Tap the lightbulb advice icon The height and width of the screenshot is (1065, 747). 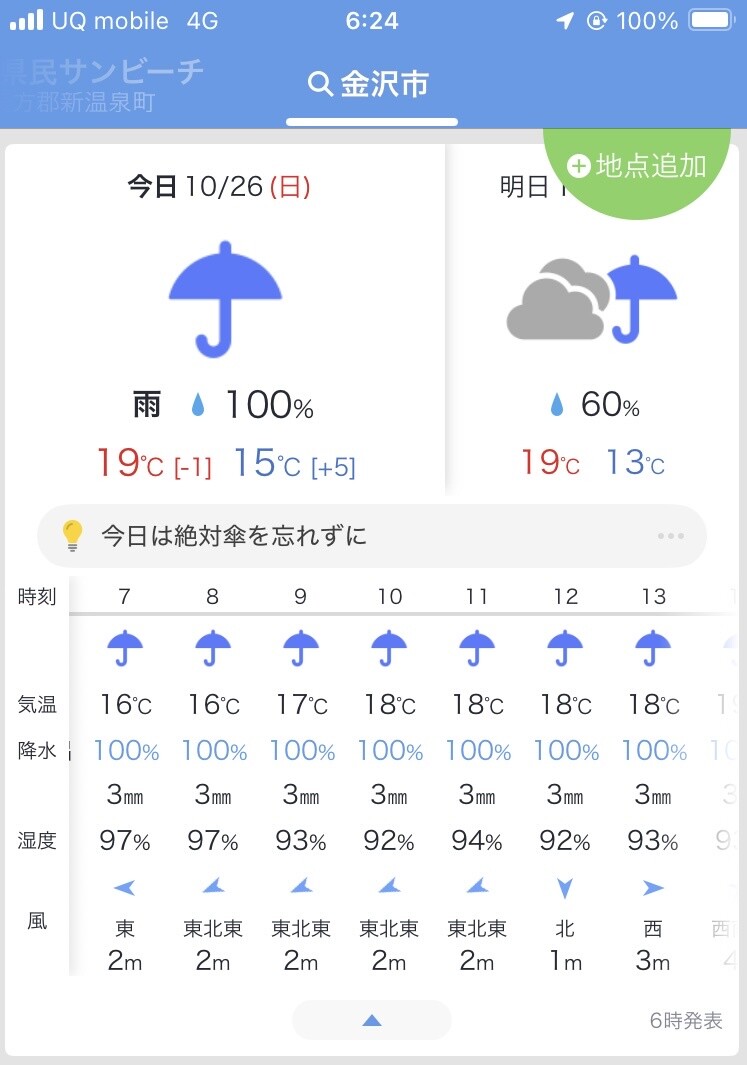click(72, 536)
